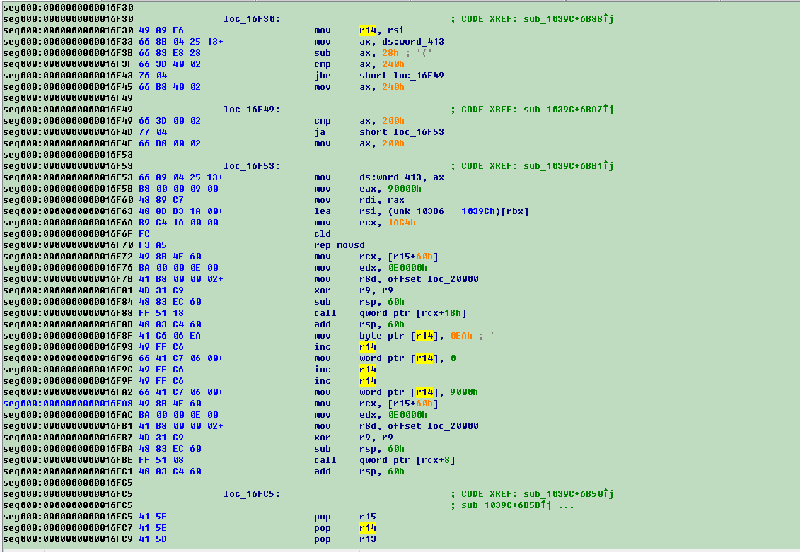800x552 pixels.
Task: Follow first CODE XREF beside loc_16FC5
Action: [568, 494]
